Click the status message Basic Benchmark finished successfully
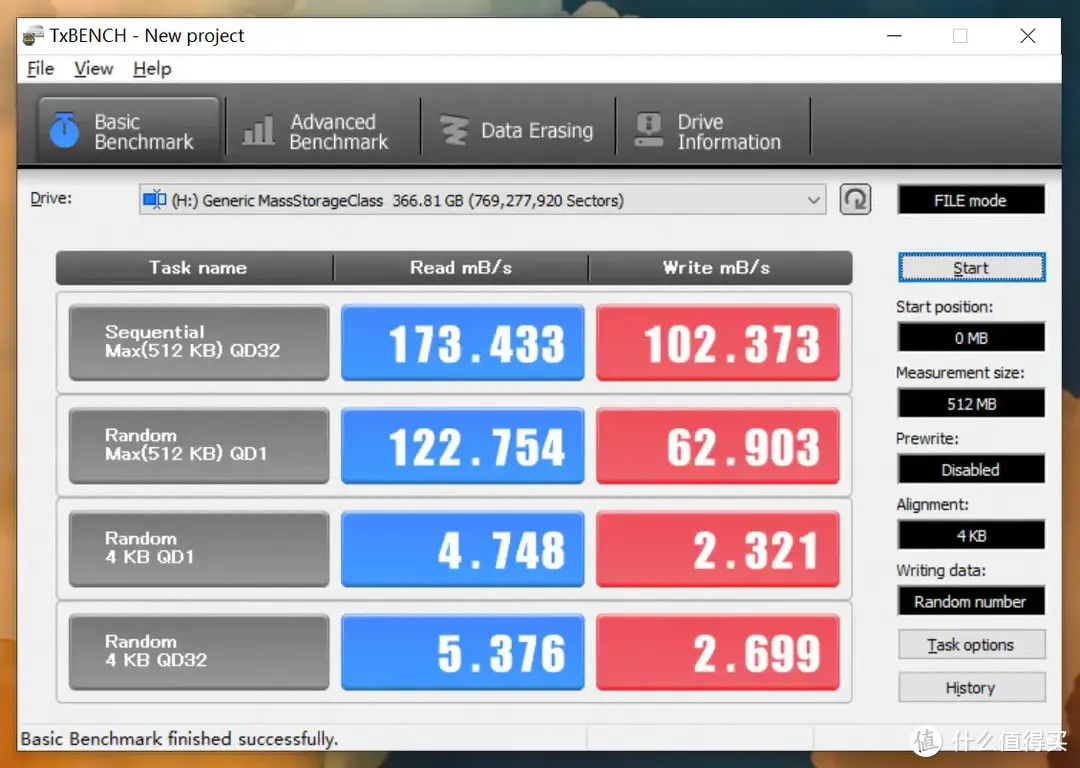1080x768 pixels. coord(179,739)
